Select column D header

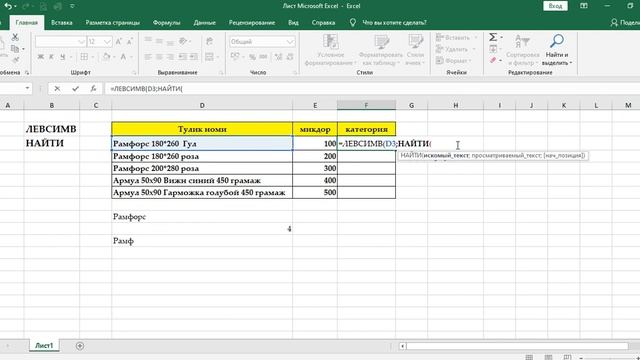tap(202, 105)
